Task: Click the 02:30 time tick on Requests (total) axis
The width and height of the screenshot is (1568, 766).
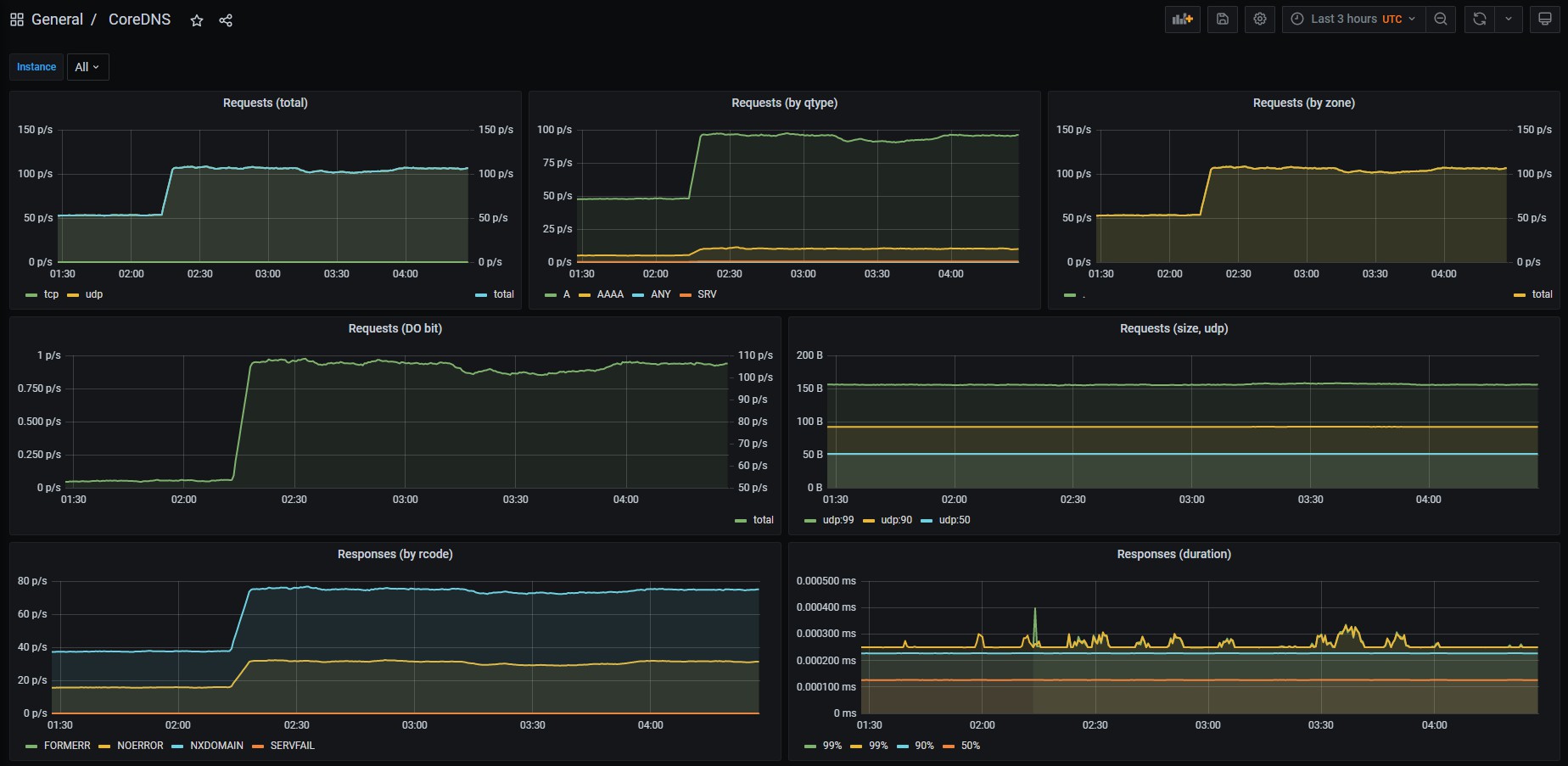Action: pyautogui.click(x=200, y=274)
